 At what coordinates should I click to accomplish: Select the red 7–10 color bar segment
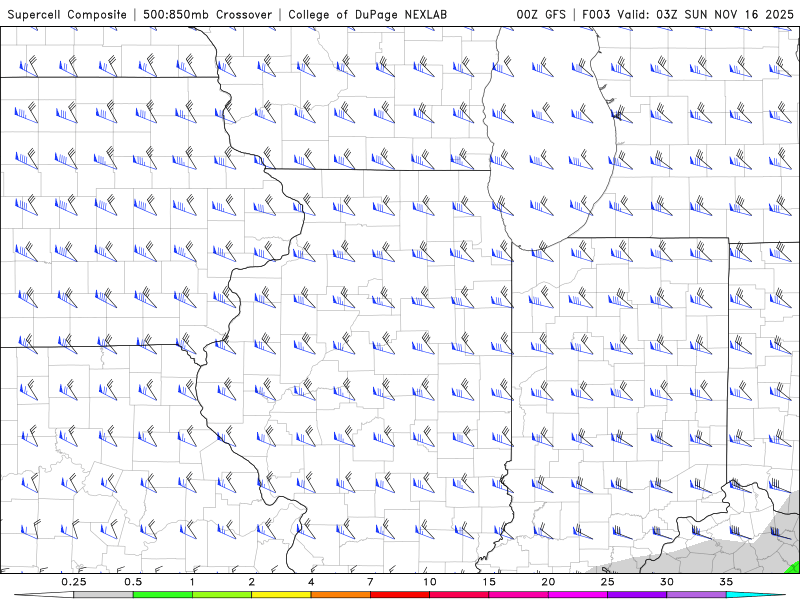399,595
